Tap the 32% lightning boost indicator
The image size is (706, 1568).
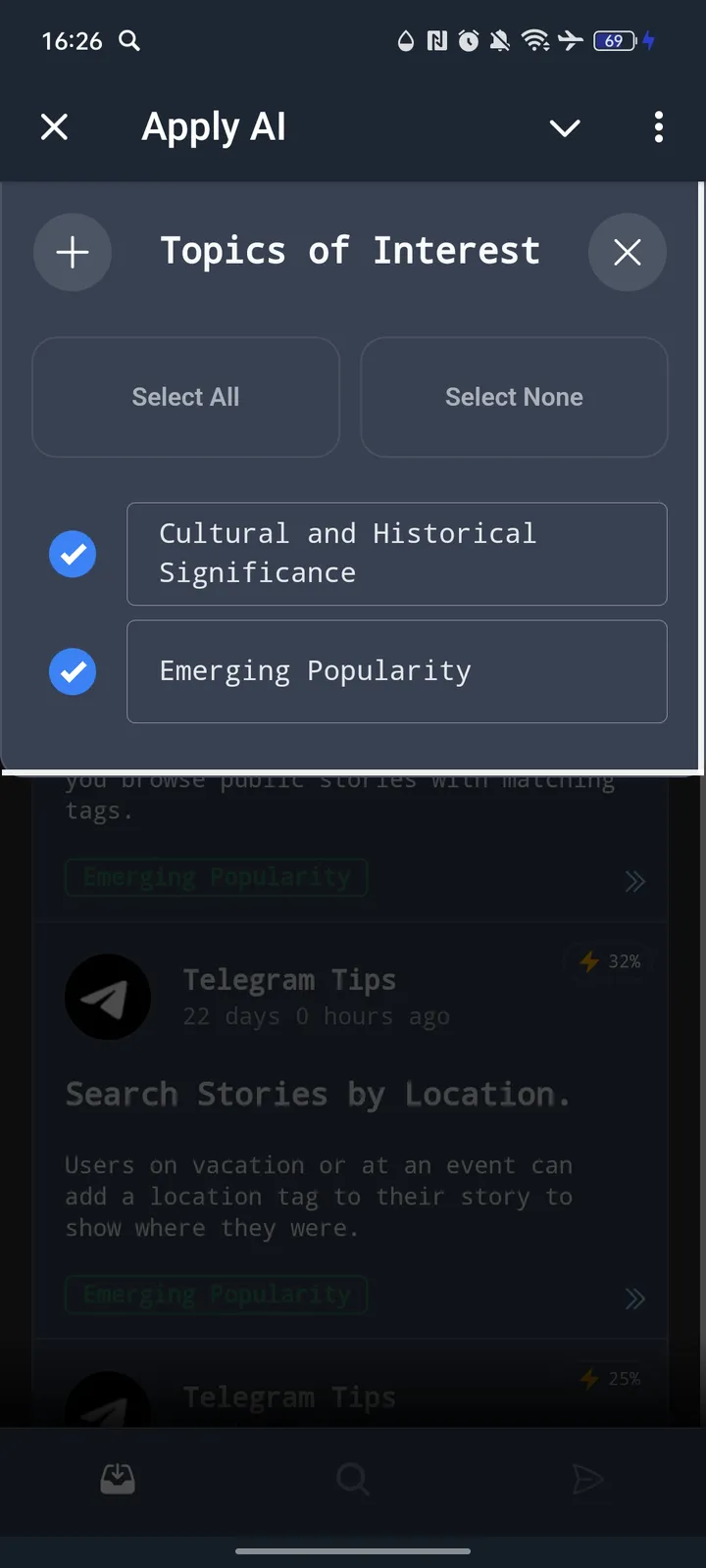(x=608, y=961)
